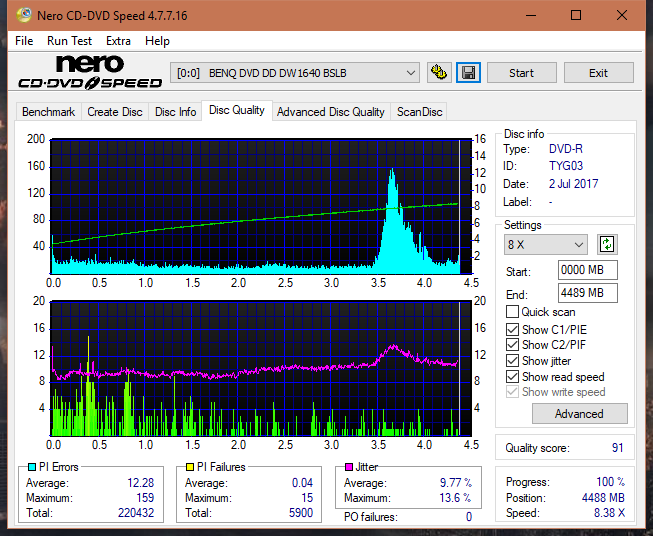Toggle the Show read speed checkbox
653x536 pixels.
(512, 376)
